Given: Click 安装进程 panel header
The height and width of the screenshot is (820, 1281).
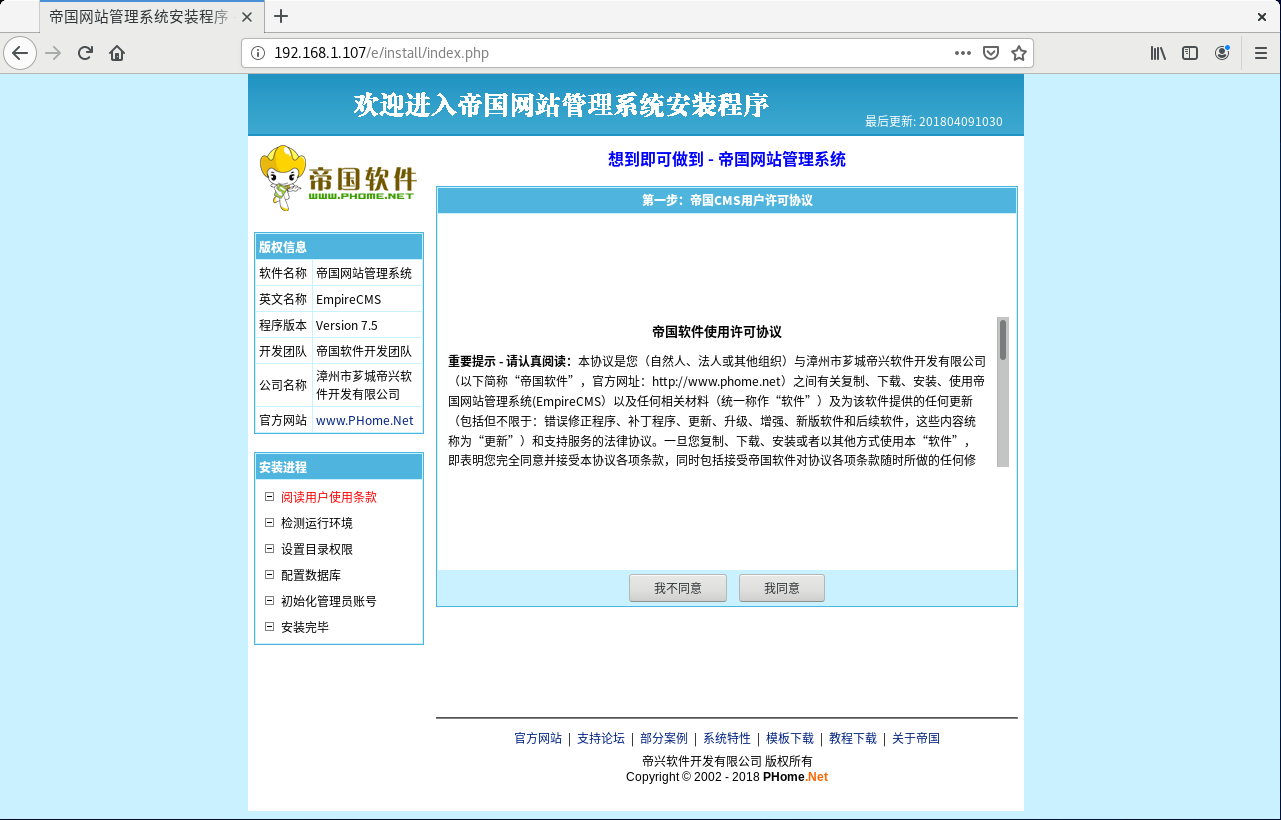Looking at the screenshot, I should tap(339, 467).
